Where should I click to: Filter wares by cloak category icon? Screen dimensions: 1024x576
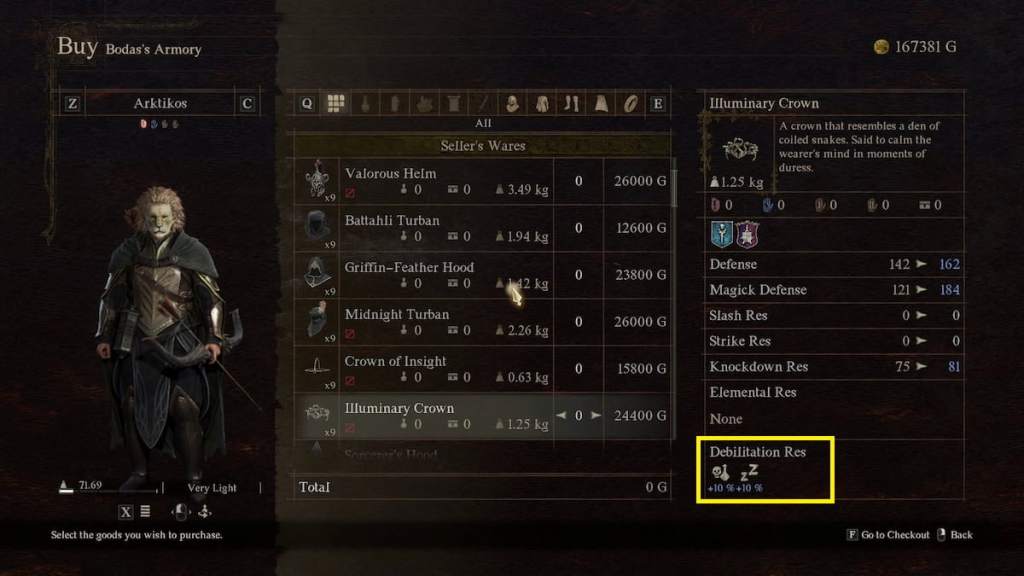coord(601,103)
